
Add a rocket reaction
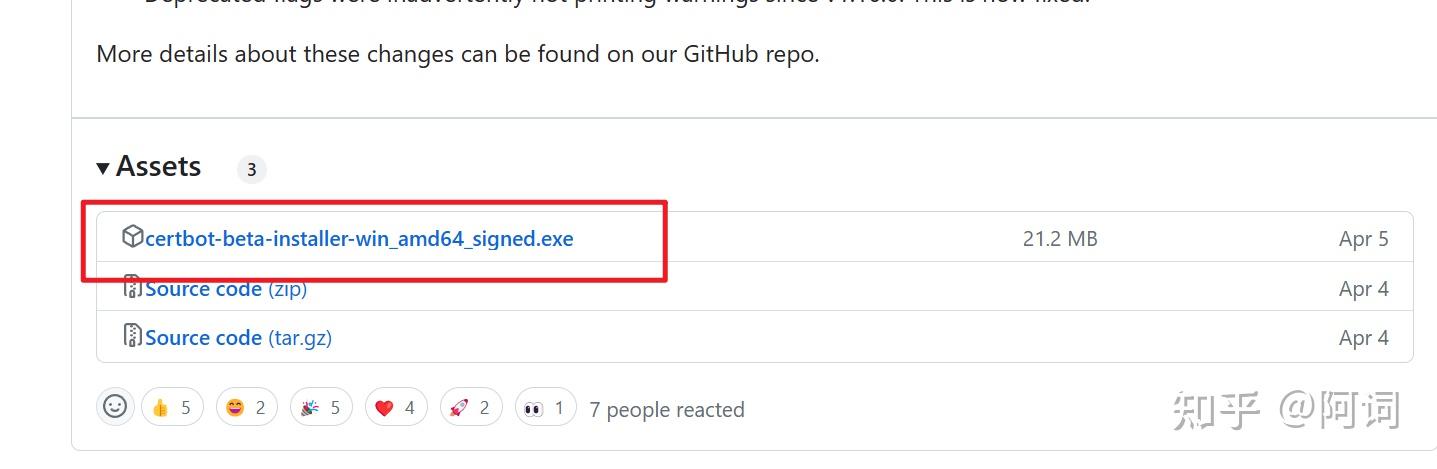[x=470, y=408]
